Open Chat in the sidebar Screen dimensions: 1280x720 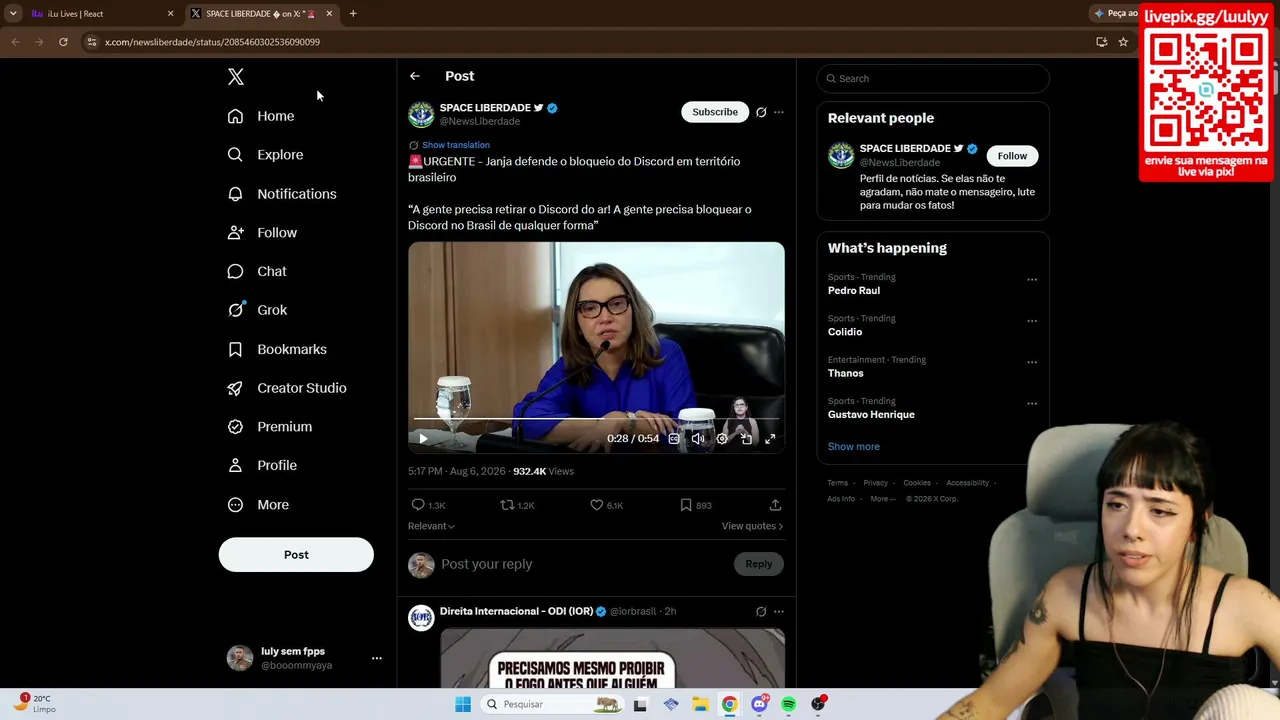(x=257, y=271)
